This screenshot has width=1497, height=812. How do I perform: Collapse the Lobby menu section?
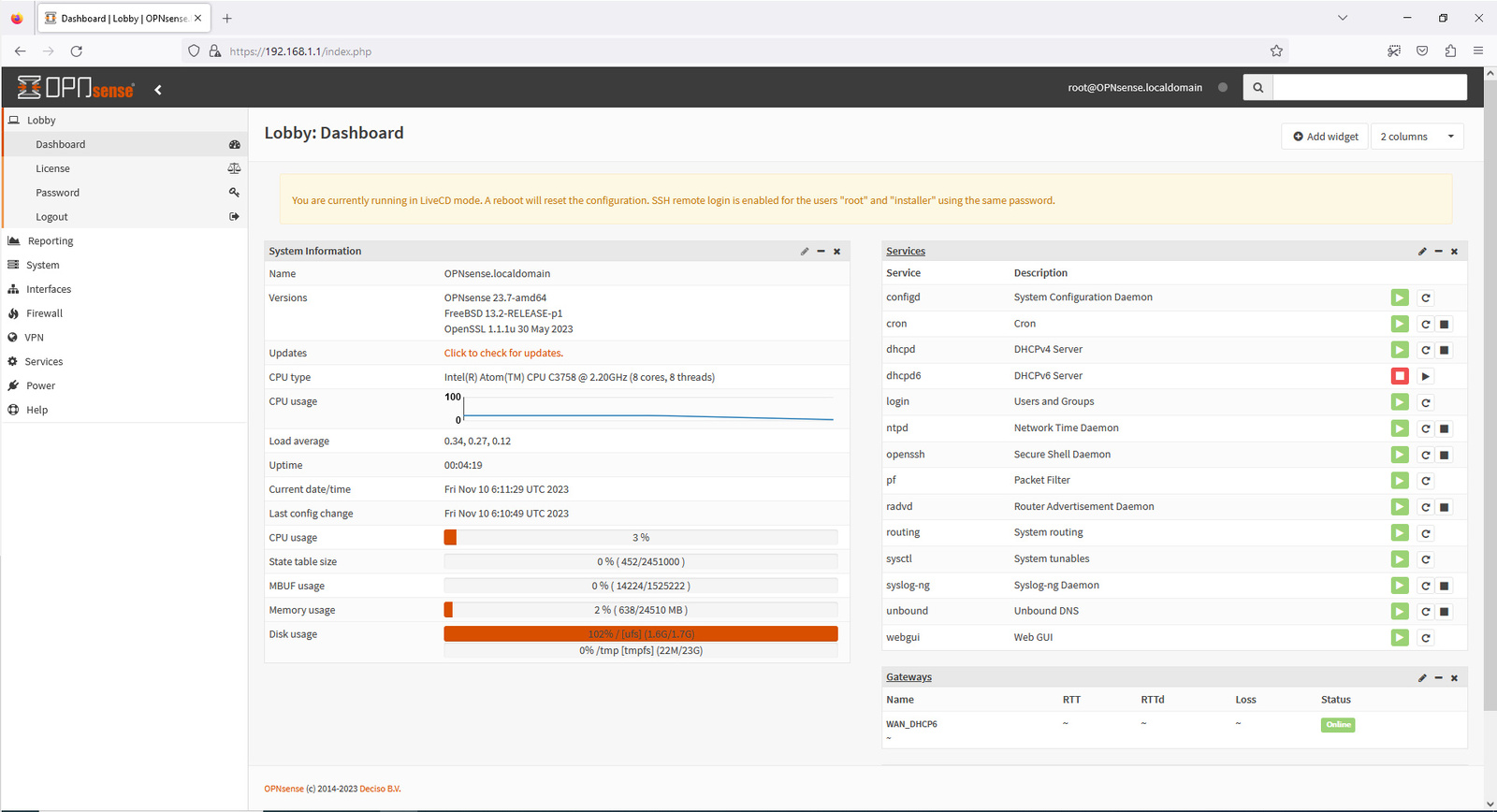124,120
